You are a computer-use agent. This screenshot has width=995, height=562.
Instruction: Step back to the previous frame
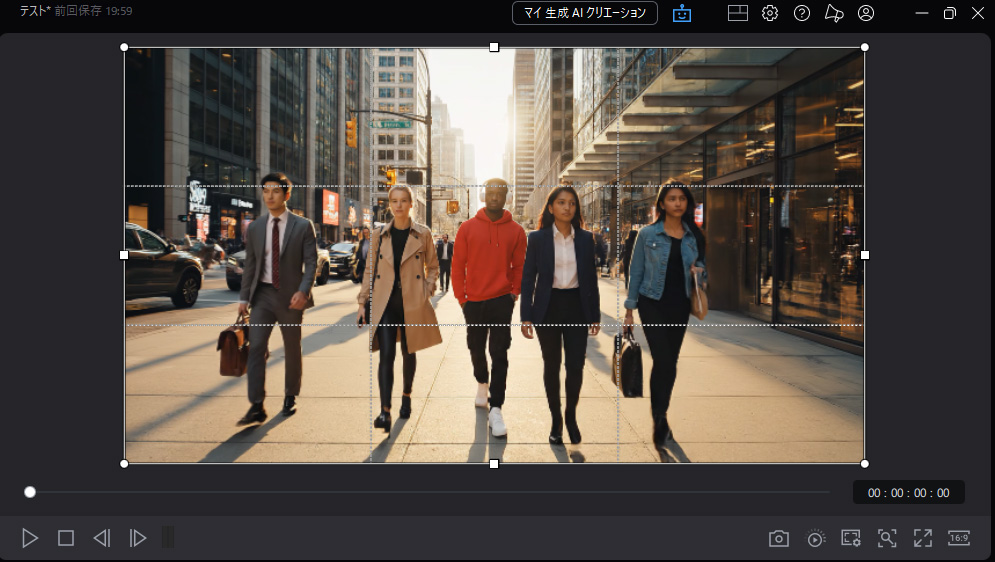pyautogui.click(x=101, y=538)
